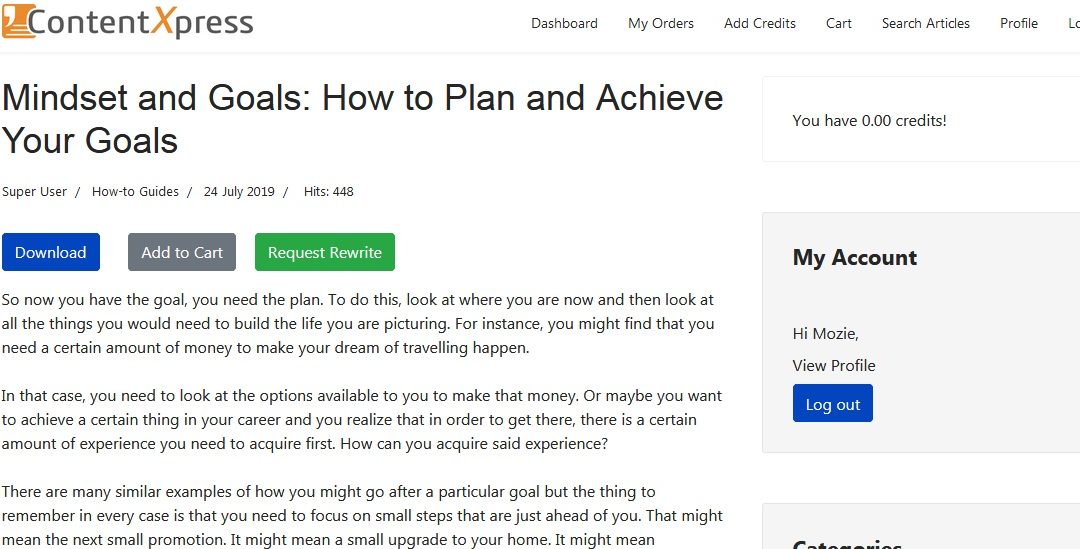Click the Hits: 448 counter
Viewport: 1080px width, 549px height.
point(329,191)
